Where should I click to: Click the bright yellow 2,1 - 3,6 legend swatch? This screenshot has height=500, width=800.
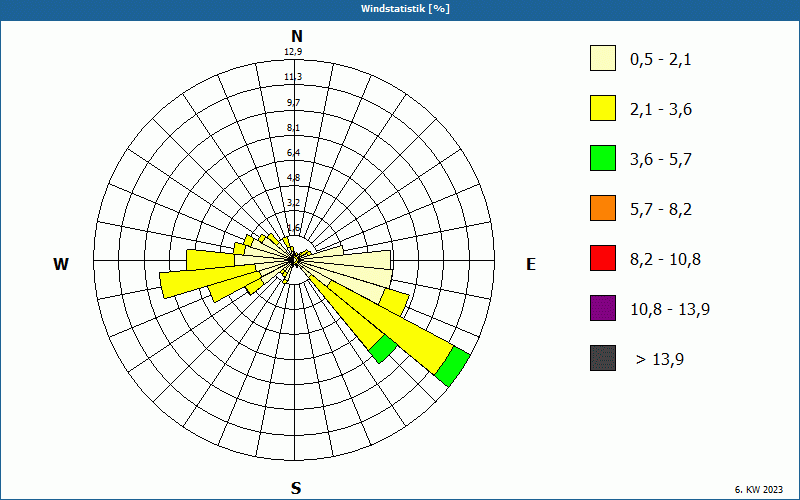(603, 108)
